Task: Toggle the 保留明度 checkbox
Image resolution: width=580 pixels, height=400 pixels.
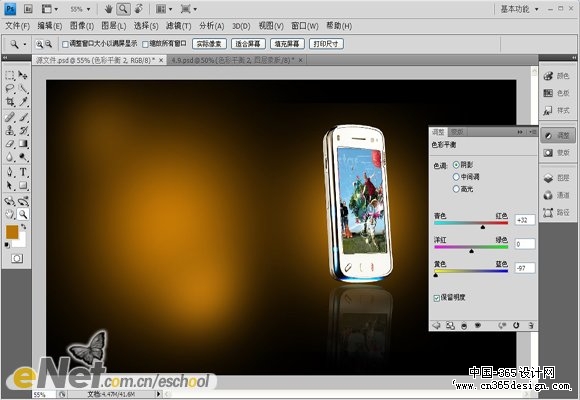Action: [436, 298]
